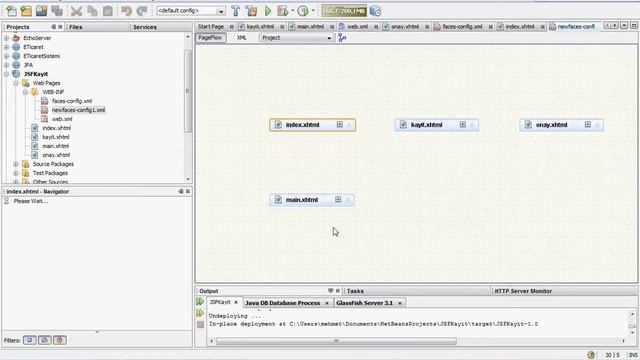Collapse the Web Pages folder
This screenshot has height=360, width=640.
(16, 83)
